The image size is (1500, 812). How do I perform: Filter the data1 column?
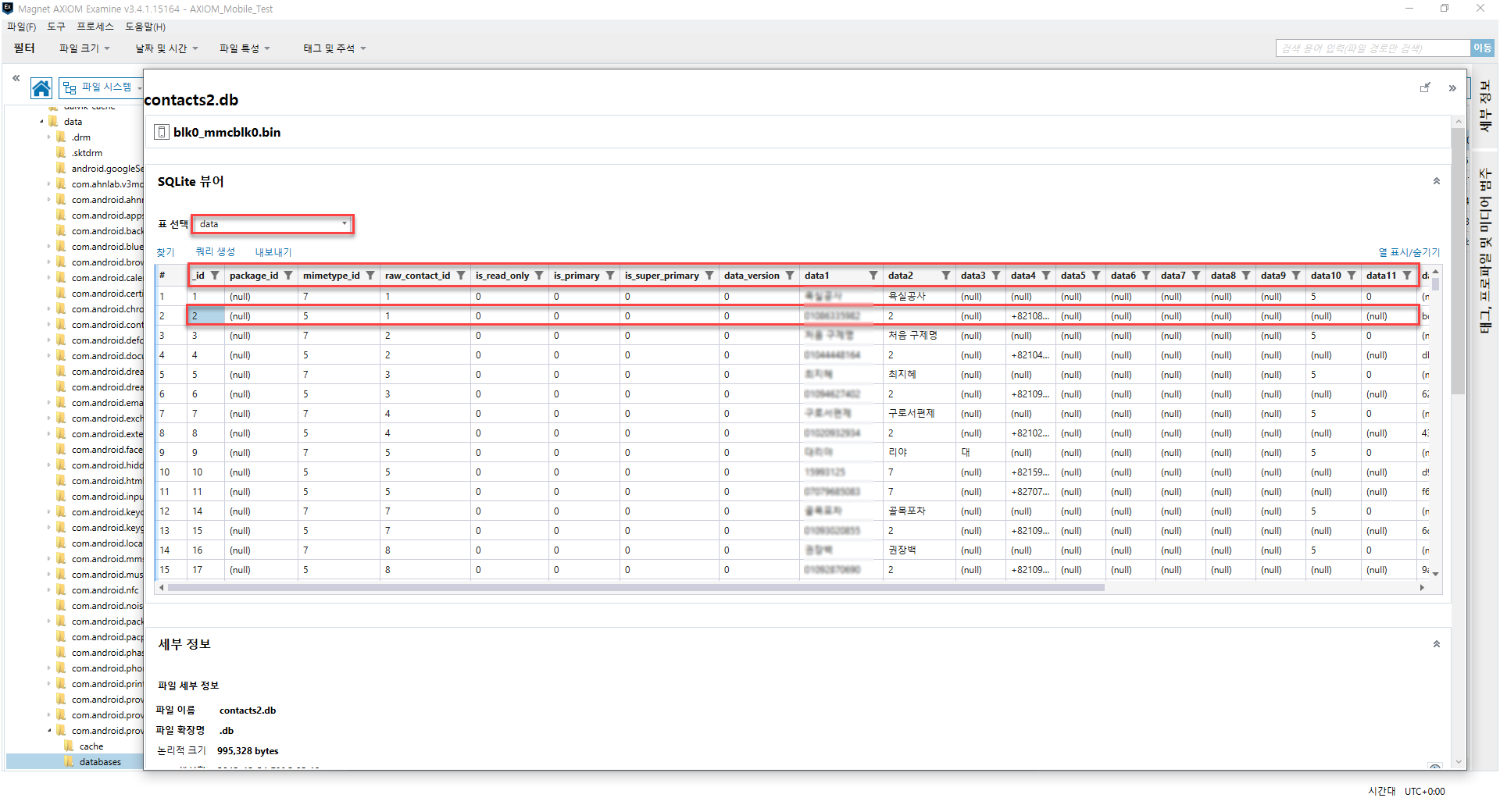coord(873,276)
